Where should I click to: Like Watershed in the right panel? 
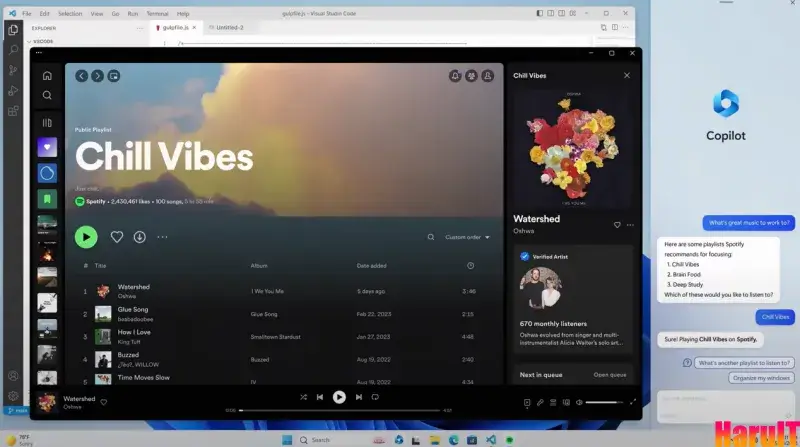[617, 225]
